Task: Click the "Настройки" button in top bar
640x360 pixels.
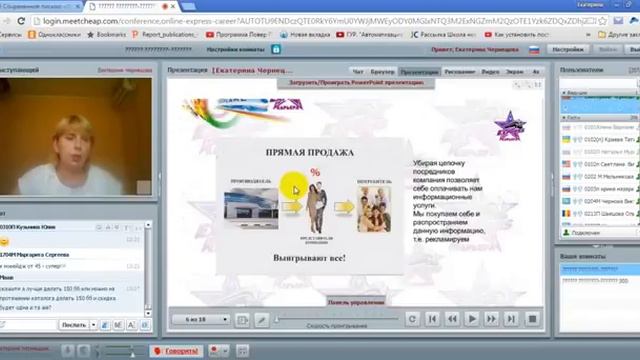Action: [568, 49]
